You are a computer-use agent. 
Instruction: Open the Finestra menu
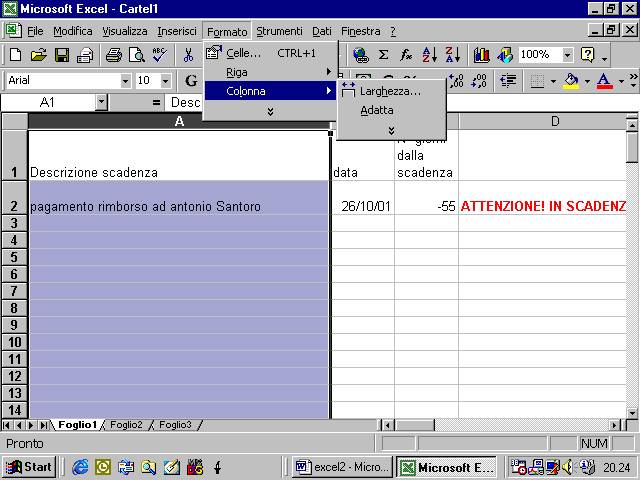(x=361, y=31)
